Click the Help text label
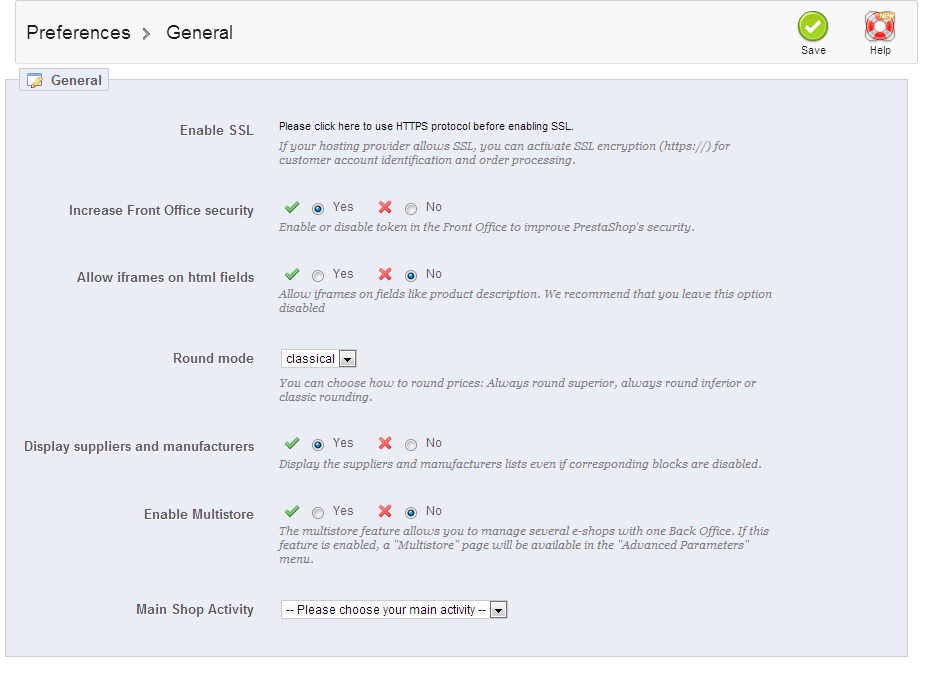930x673 pixels. pos(880,50)
